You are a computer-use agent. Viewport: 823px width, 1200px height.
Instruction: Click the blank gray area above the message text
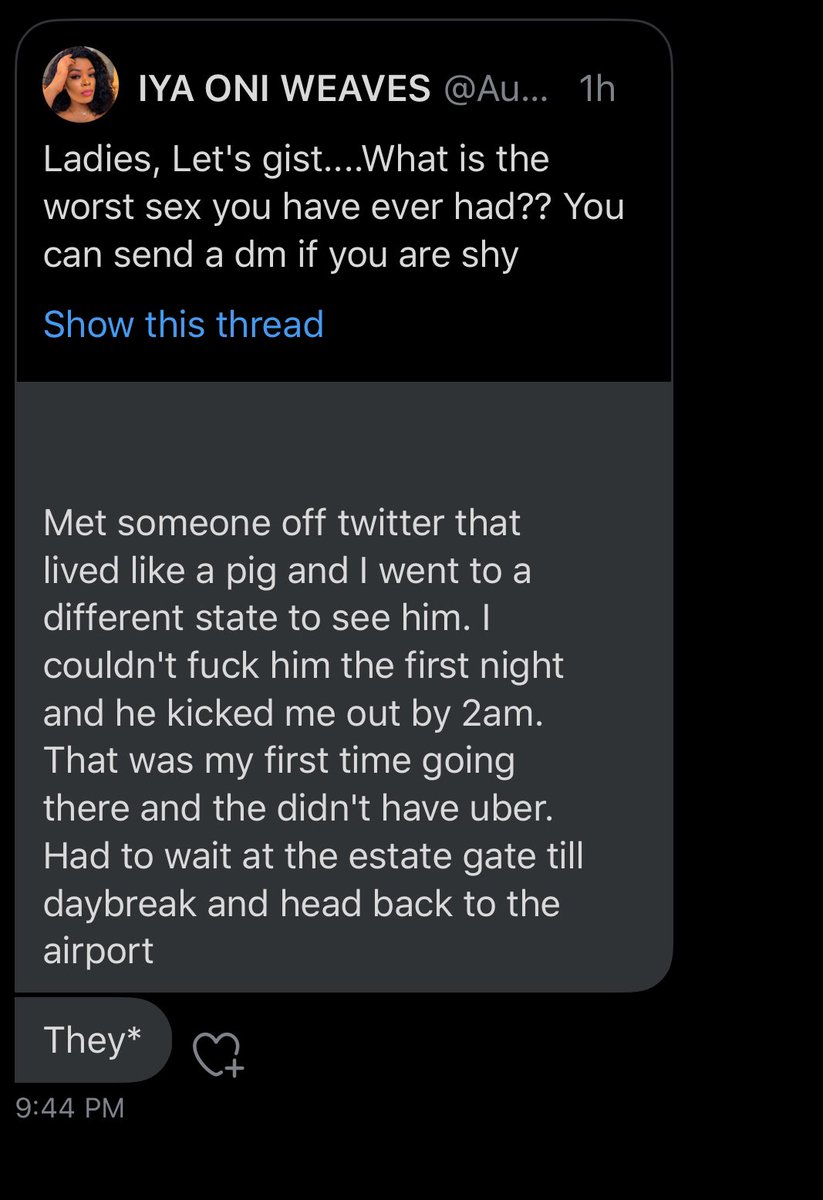[x=343, y=440]
